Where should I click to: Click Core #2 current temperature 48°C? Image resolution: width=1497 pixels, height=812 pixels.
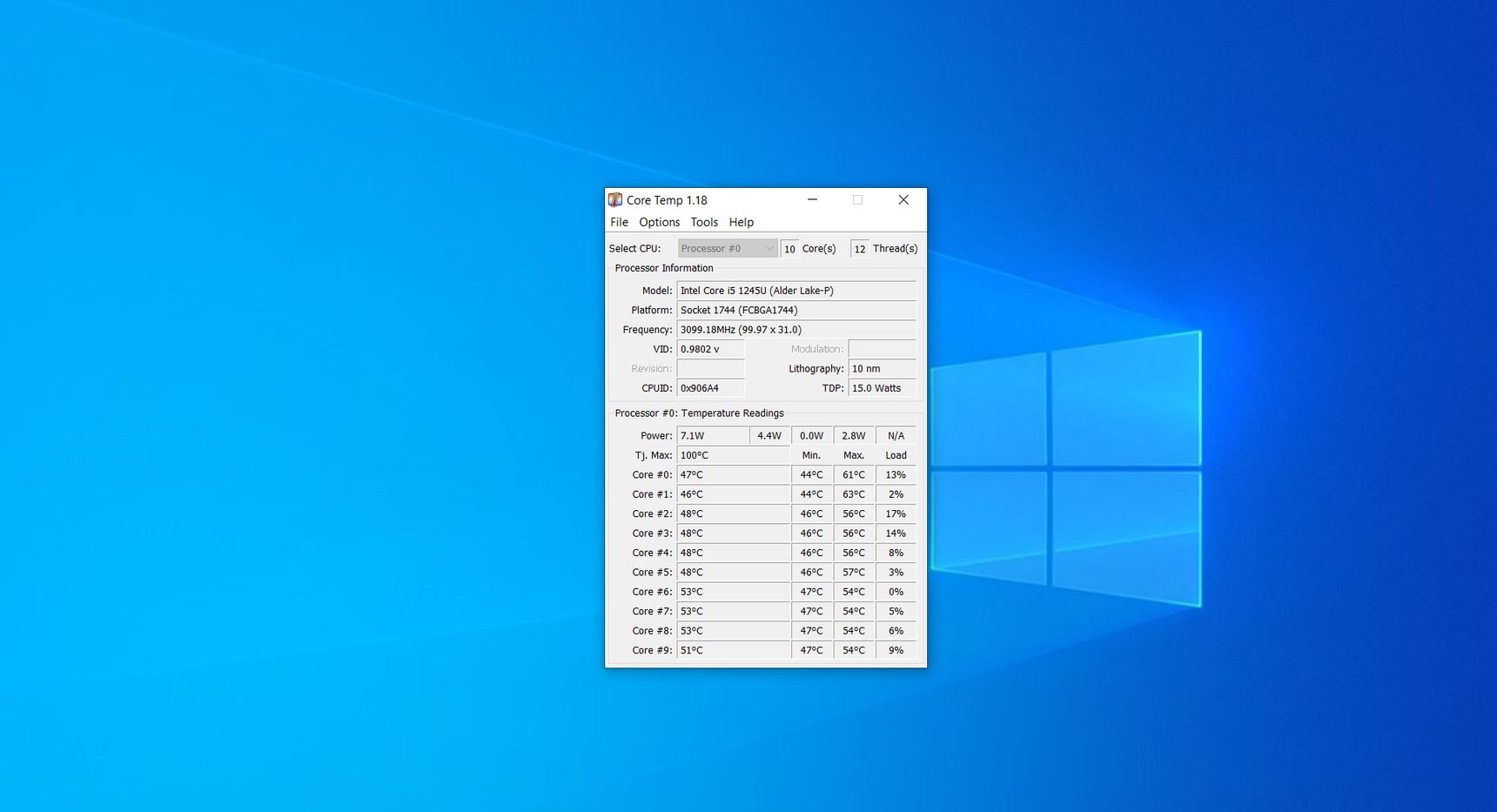734,514
